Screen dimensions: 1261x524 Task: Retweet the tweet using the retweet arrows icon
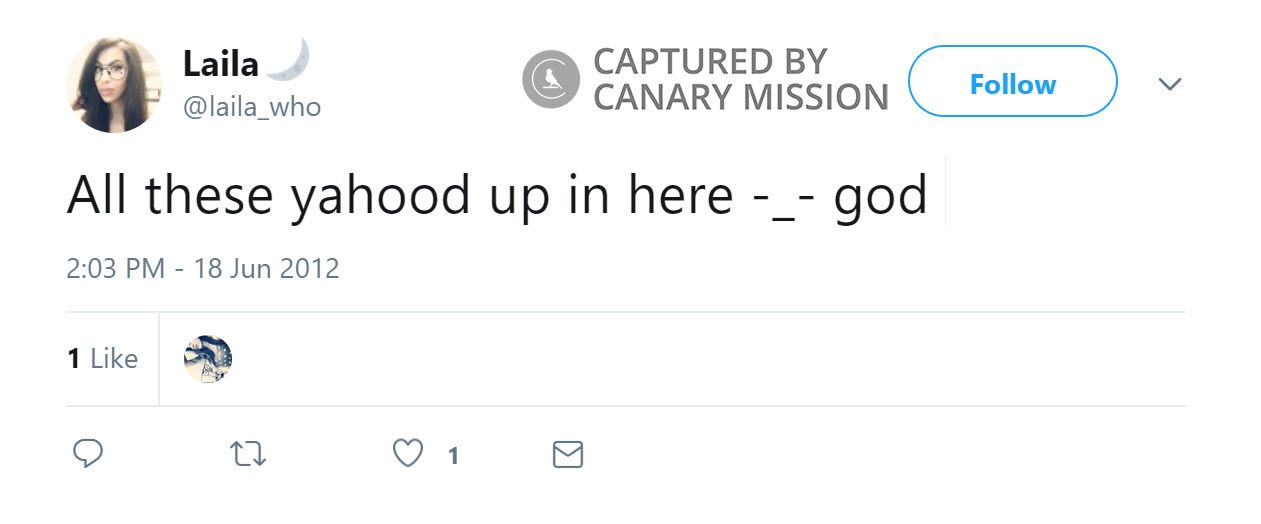(x=248, y=455)
